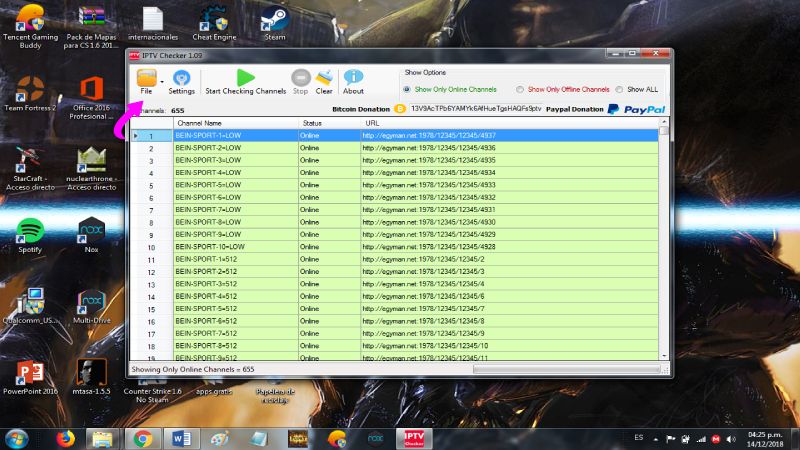The image size is (800, 450).
Task: Open Cheat Engine desktop shortcut
Action: [214, 23]
